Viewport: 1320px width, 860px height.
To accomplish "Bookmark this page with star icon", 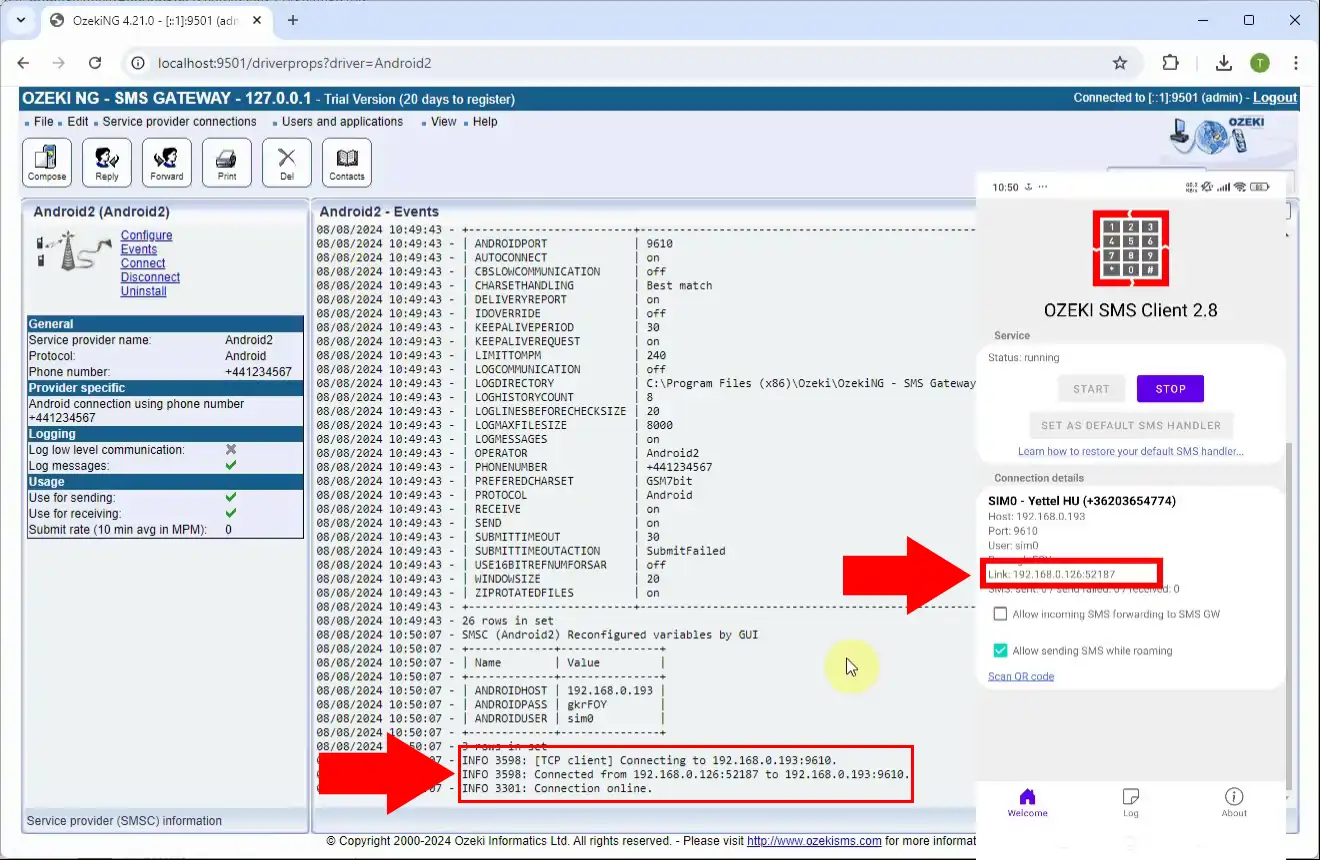I will coord(1120,63).
